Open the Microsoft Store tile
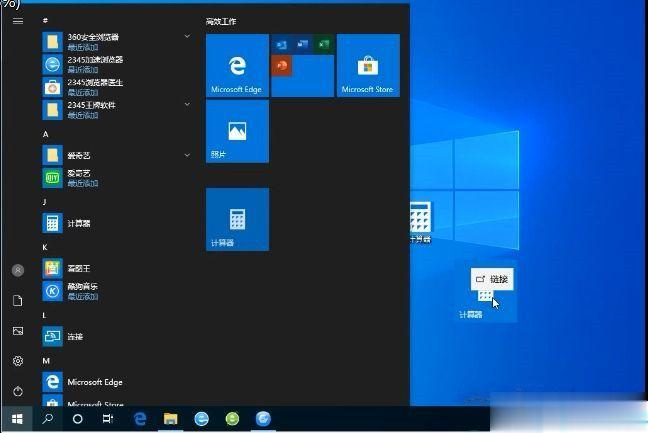Image resolution: width=648 pixels, height=433 pixels. point(368,65)
